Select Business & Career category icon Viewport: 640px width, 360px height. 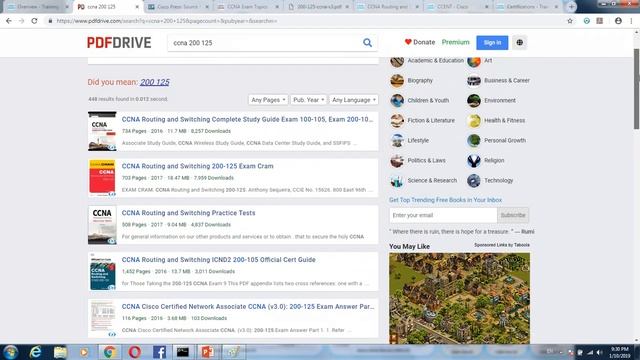(x=474, y=80)
